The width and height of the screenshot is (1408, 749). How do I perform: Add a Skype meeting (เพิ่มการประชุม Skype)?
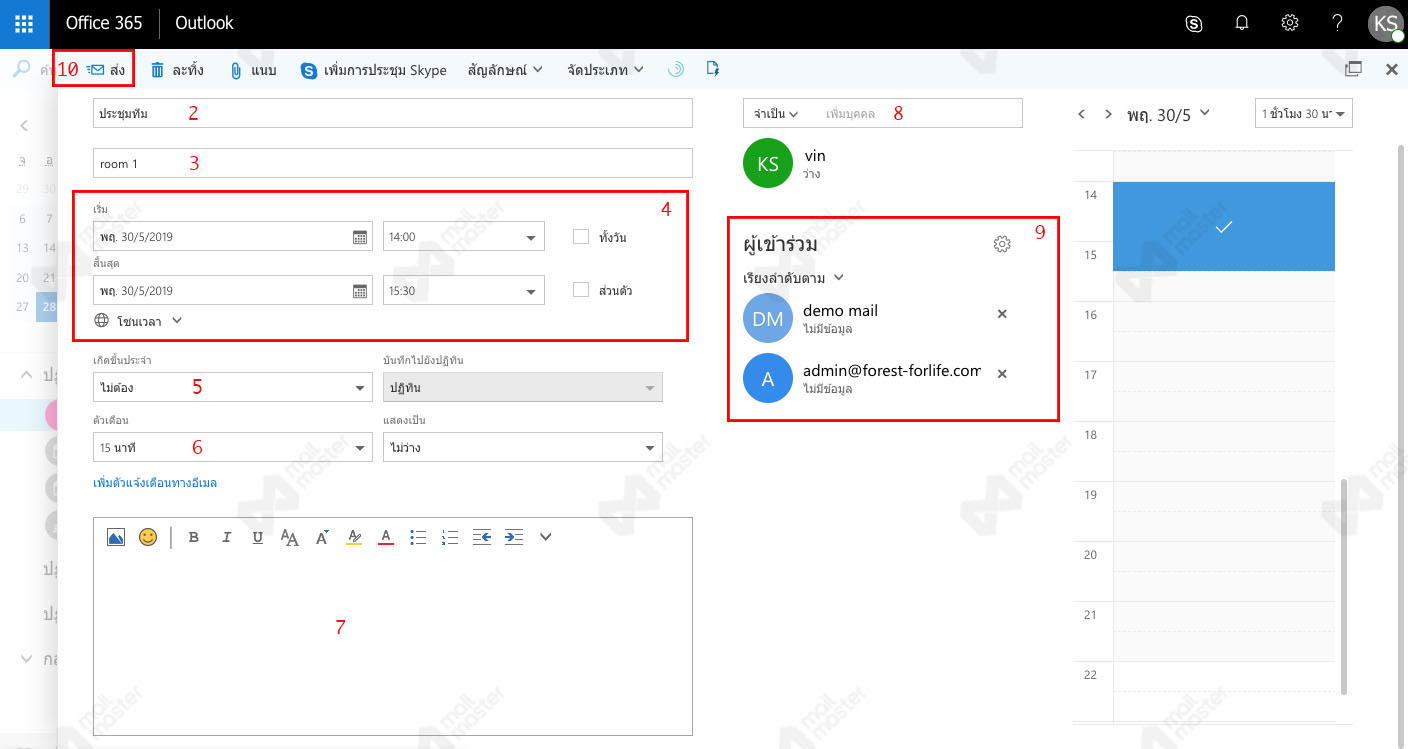point(374,70)
